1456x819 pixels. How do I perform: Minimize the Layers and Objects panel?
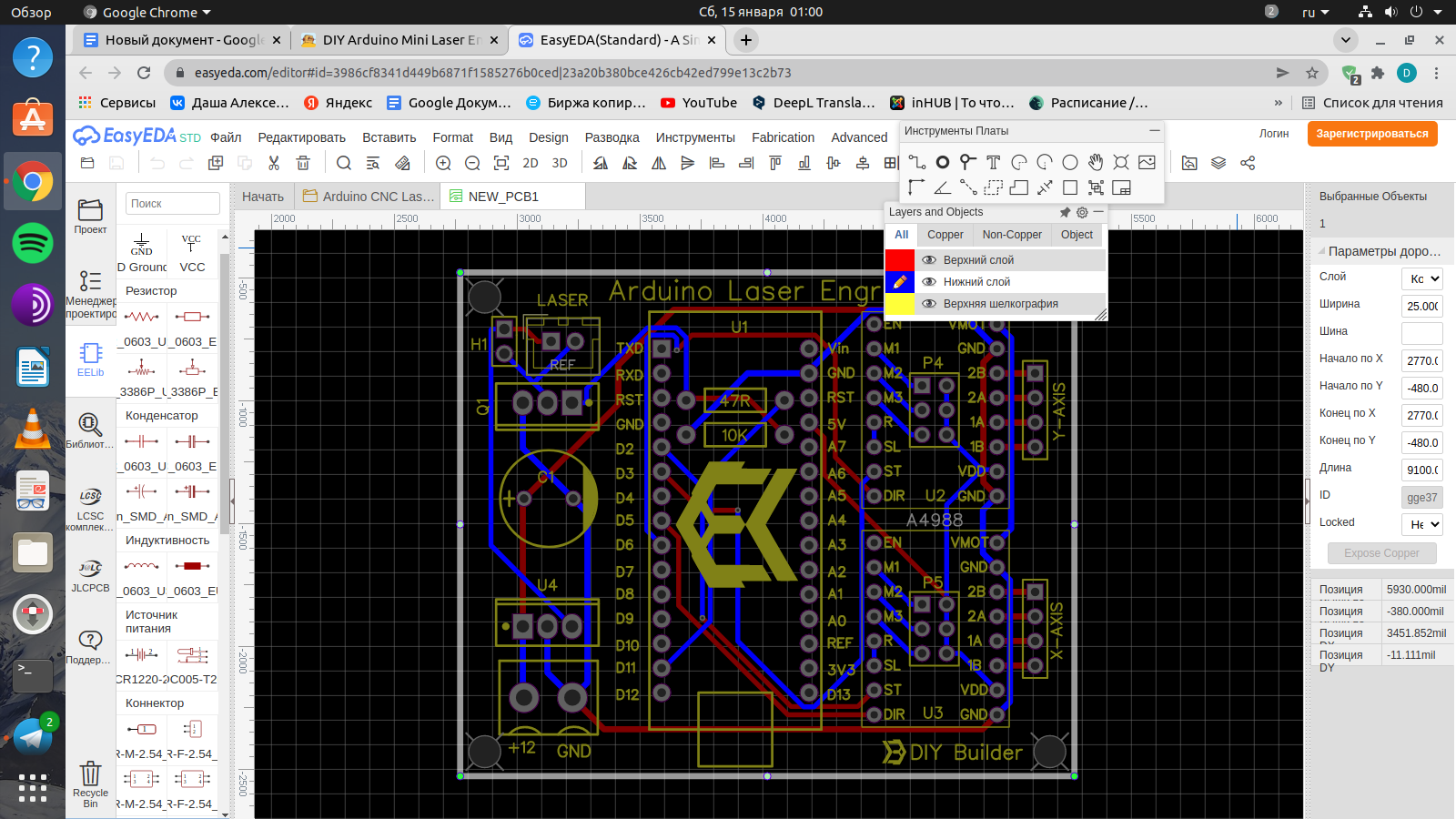[1098, 212]
